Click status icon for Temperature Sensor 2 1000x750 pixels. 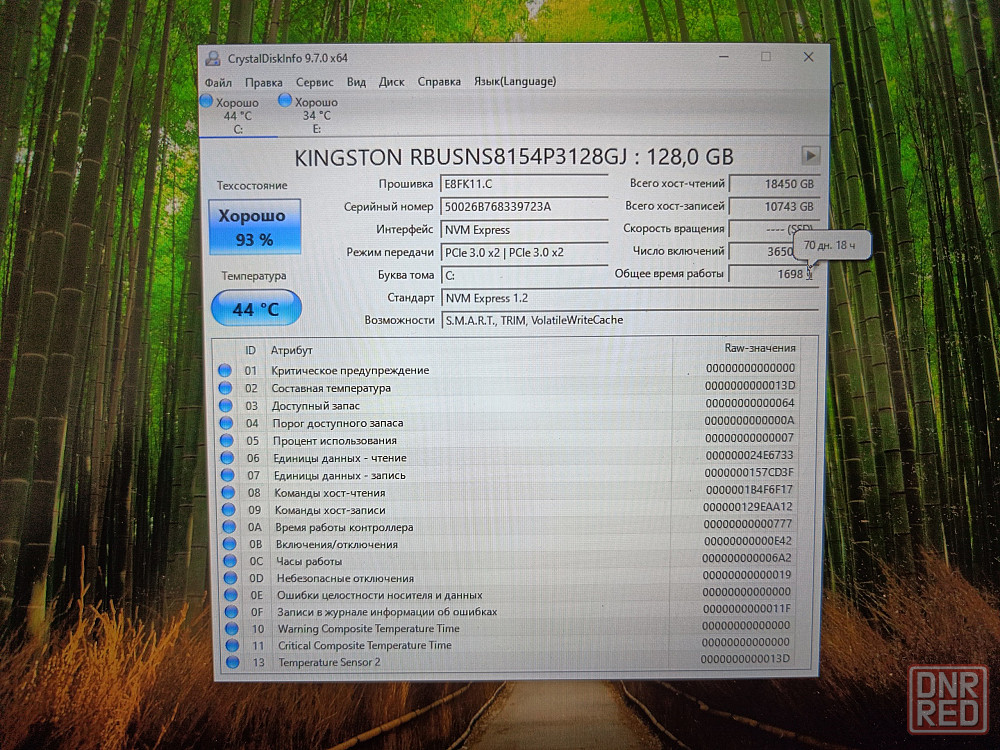(233, 662)
